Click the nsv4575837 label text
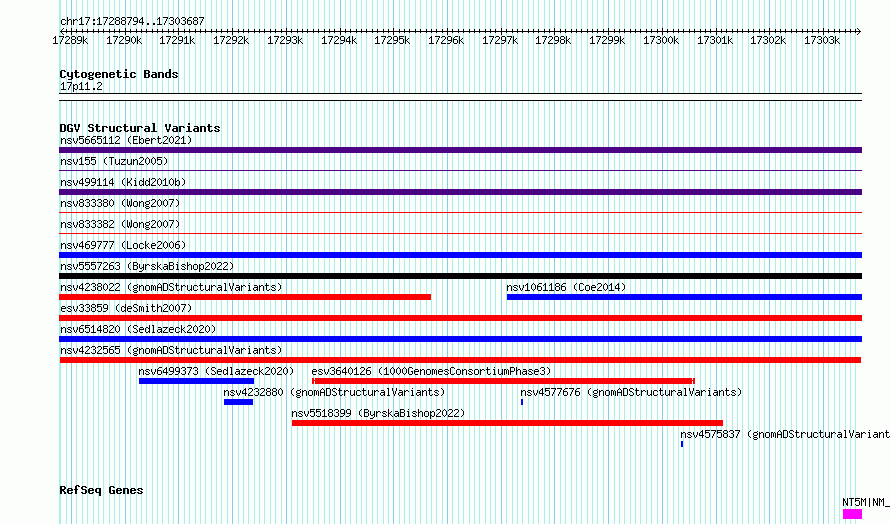The image size is (890, 524). point(785,434)
